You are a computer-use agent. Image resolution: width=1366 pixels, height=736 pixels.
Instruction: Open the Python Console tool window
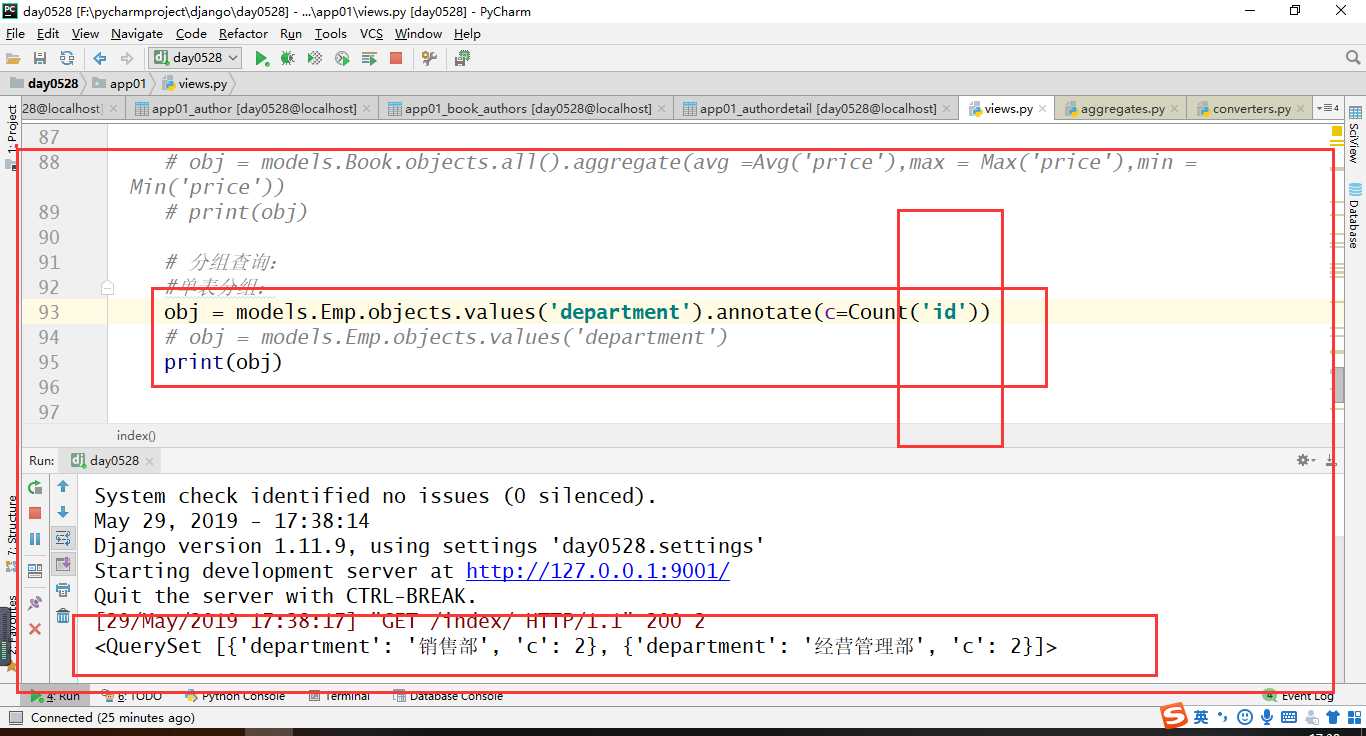click(x=235, y=696)
